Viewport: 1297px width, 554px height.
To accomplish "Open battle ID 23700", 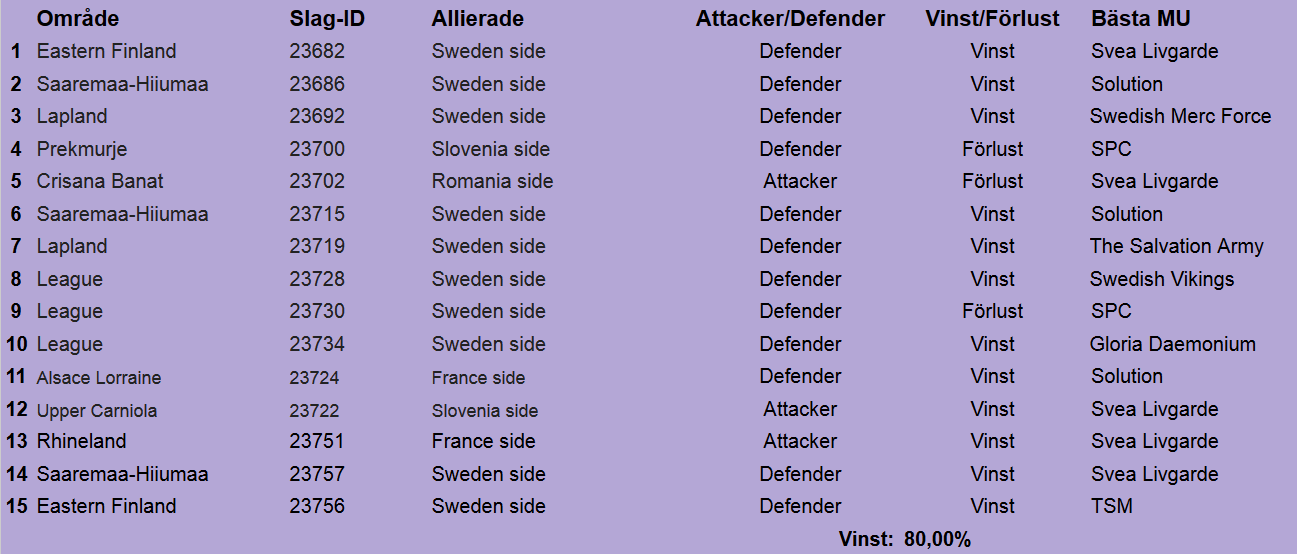I will coord(317,149).
